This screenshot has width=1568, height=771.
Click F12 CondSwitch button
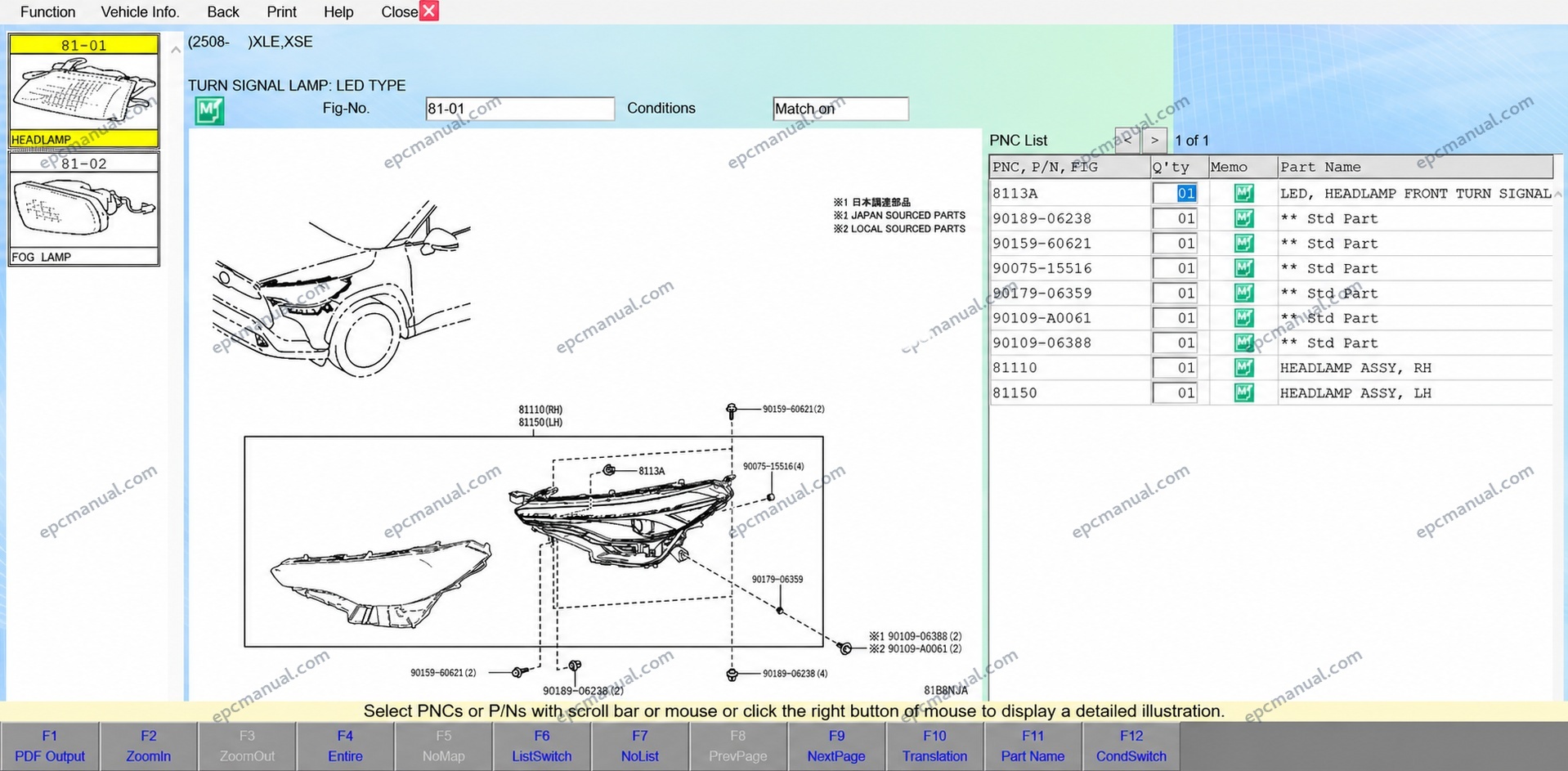point(1131,746)
